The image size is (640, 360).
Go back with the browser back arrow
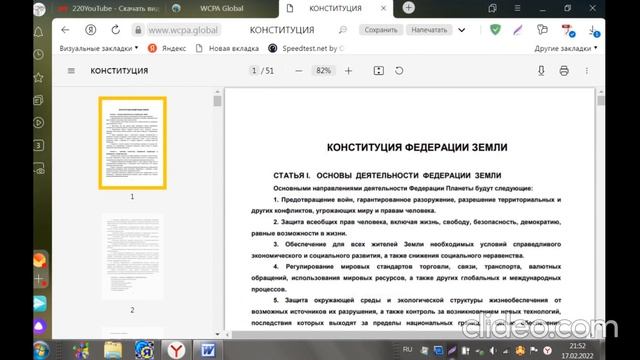(65, 30)
